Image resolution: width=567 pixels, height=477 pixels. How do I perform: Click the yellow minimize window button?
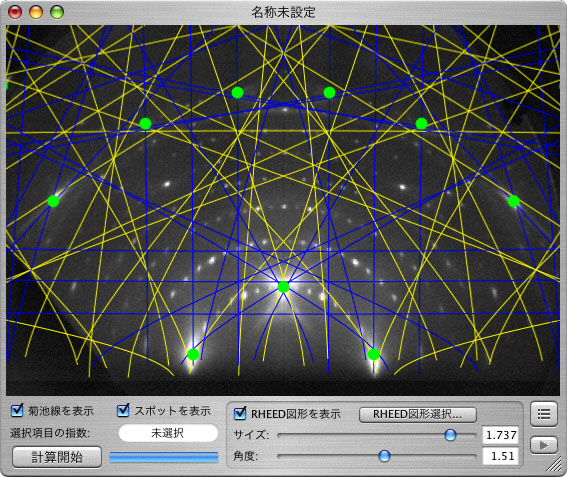coord(36,12)
